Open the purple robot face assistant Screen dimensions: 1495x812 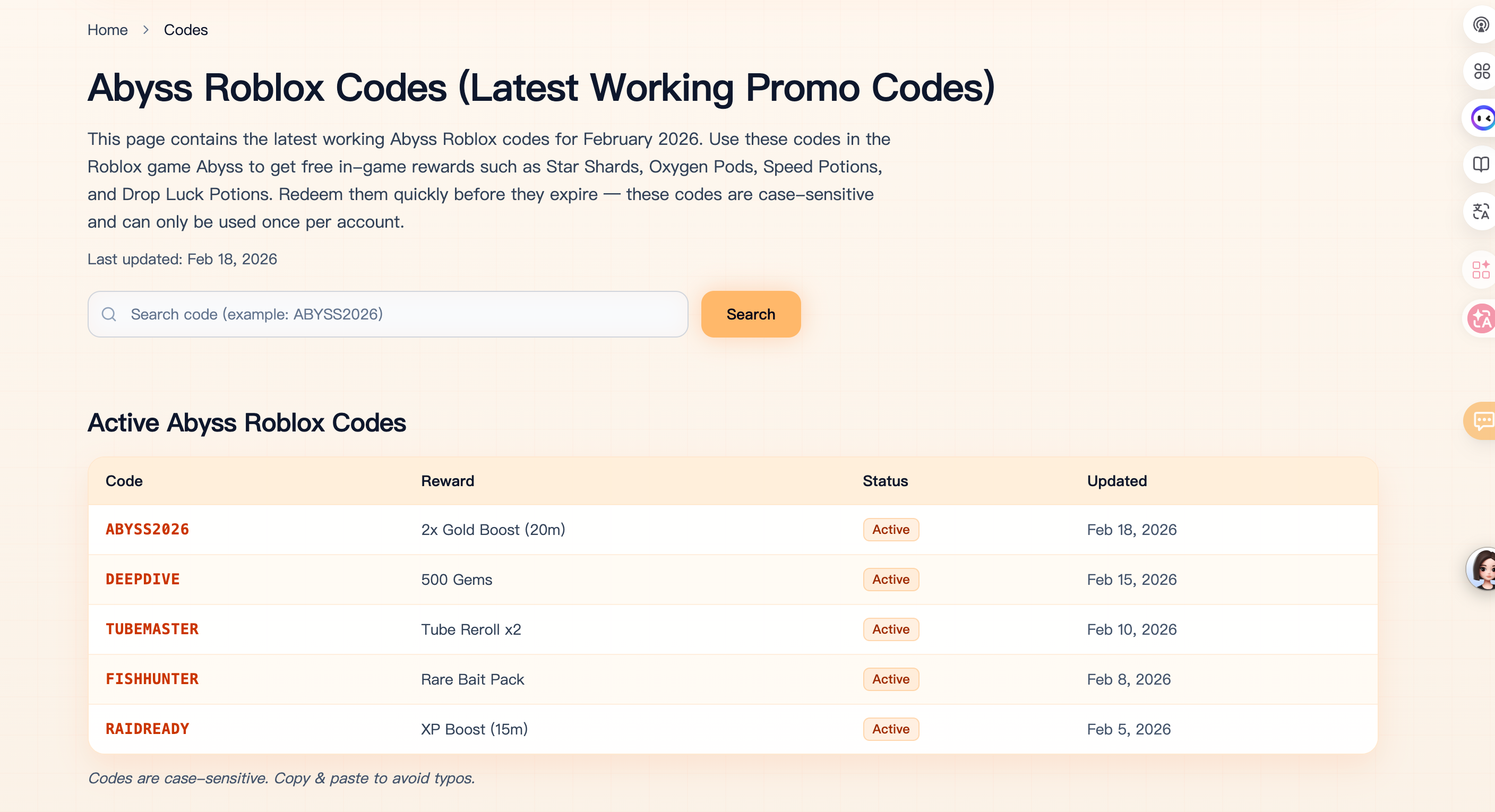coord(1482,118)
